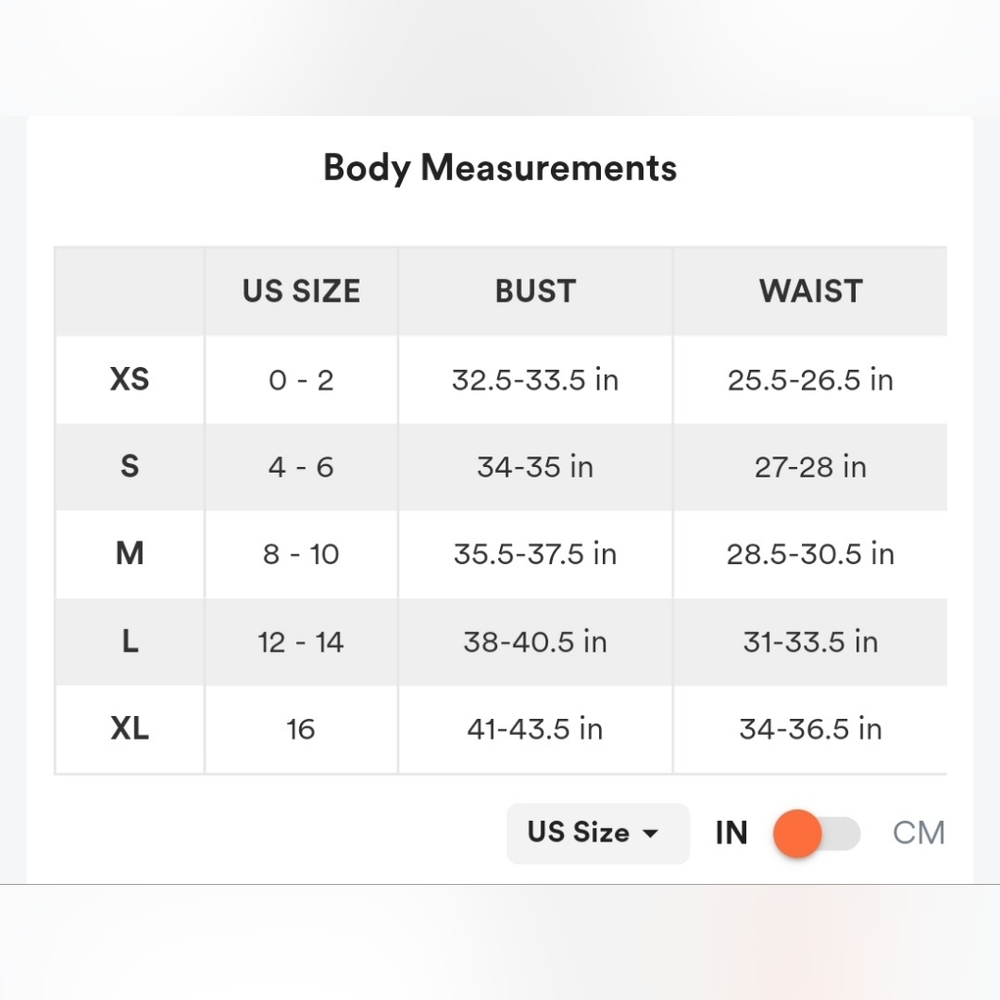Screen dimensions: 1000x1000
Task: Click the WAIST column header
Action: point(811,291)
